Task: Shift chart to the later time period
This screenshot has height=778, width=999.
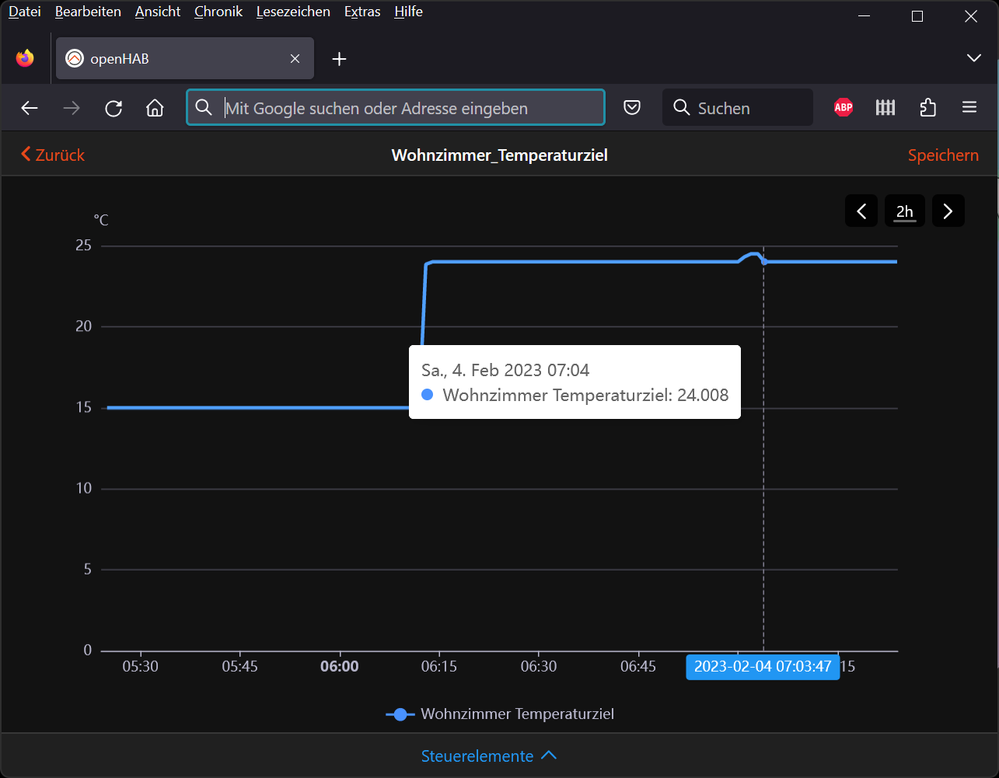Action: coord(948,211)
